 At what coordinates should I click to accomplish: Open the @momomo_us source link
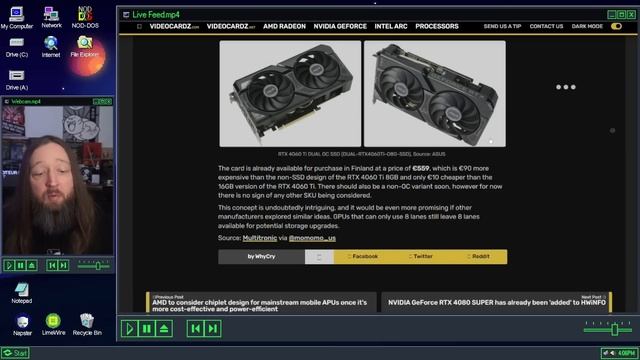coord(312,238)
